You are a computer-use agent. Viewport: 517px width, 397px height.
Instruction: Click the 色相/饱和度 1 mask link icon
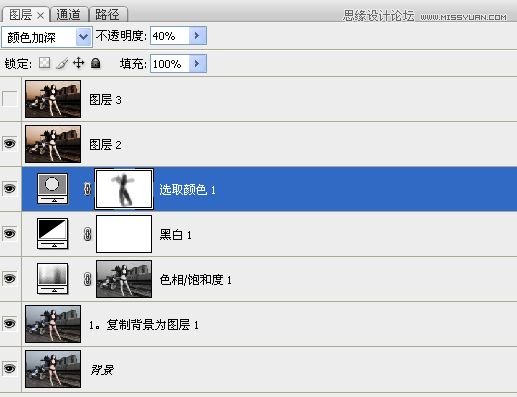[87, 279]
